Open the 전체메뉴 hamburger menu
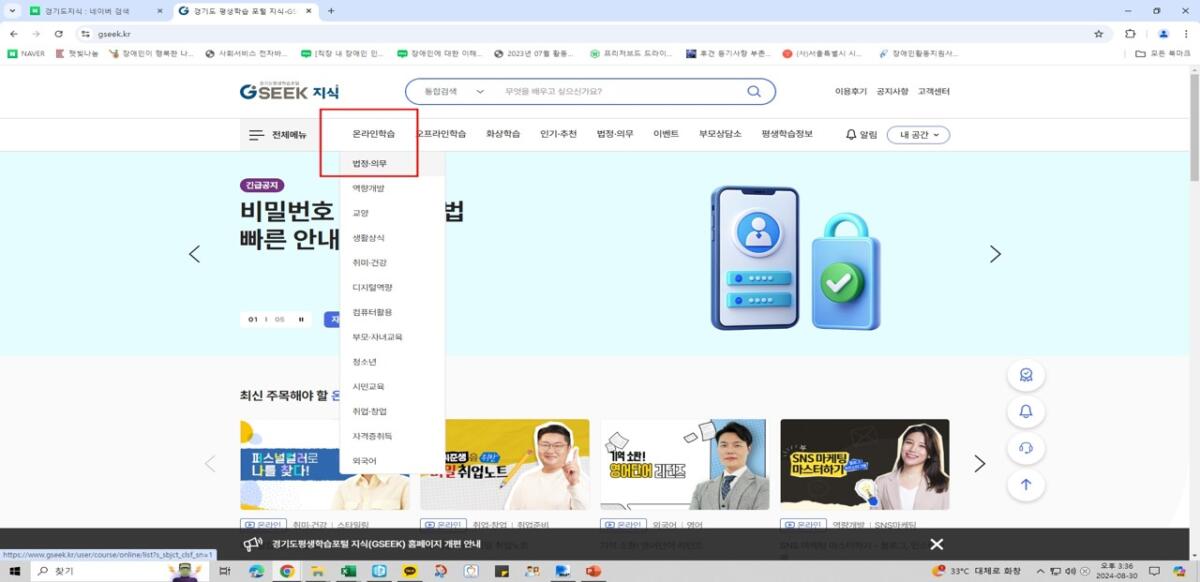 (x=277, y=135)
